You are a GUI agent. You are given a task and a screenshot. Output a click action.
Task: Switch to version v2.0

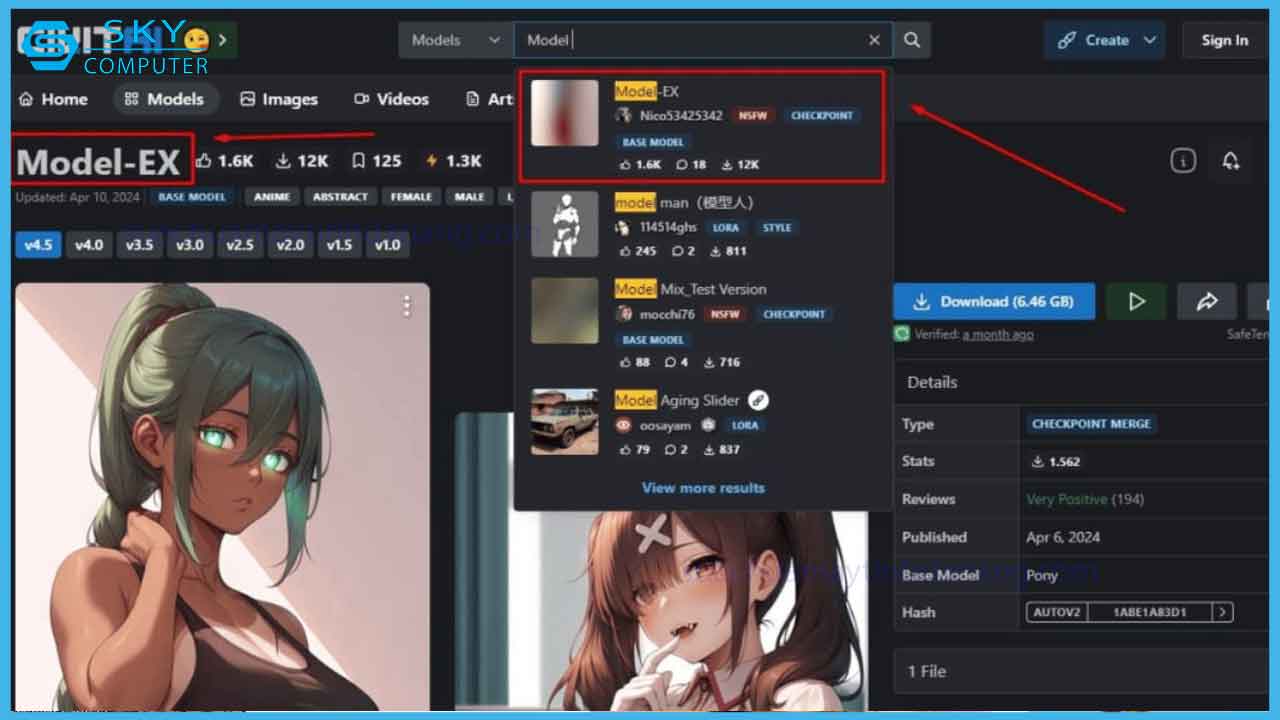click(x=290, y=244)
